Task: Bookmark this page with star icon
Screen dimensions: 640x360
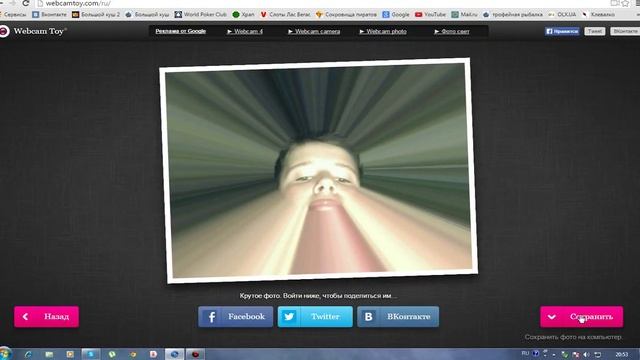Action: pos(626,3)
